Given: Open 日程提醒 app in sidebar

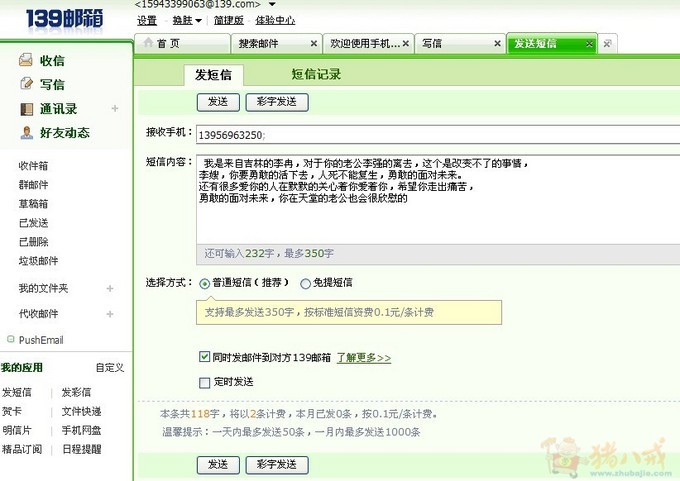Looking at the screenshot, I should pyautogui.click(x=81, y=449).
